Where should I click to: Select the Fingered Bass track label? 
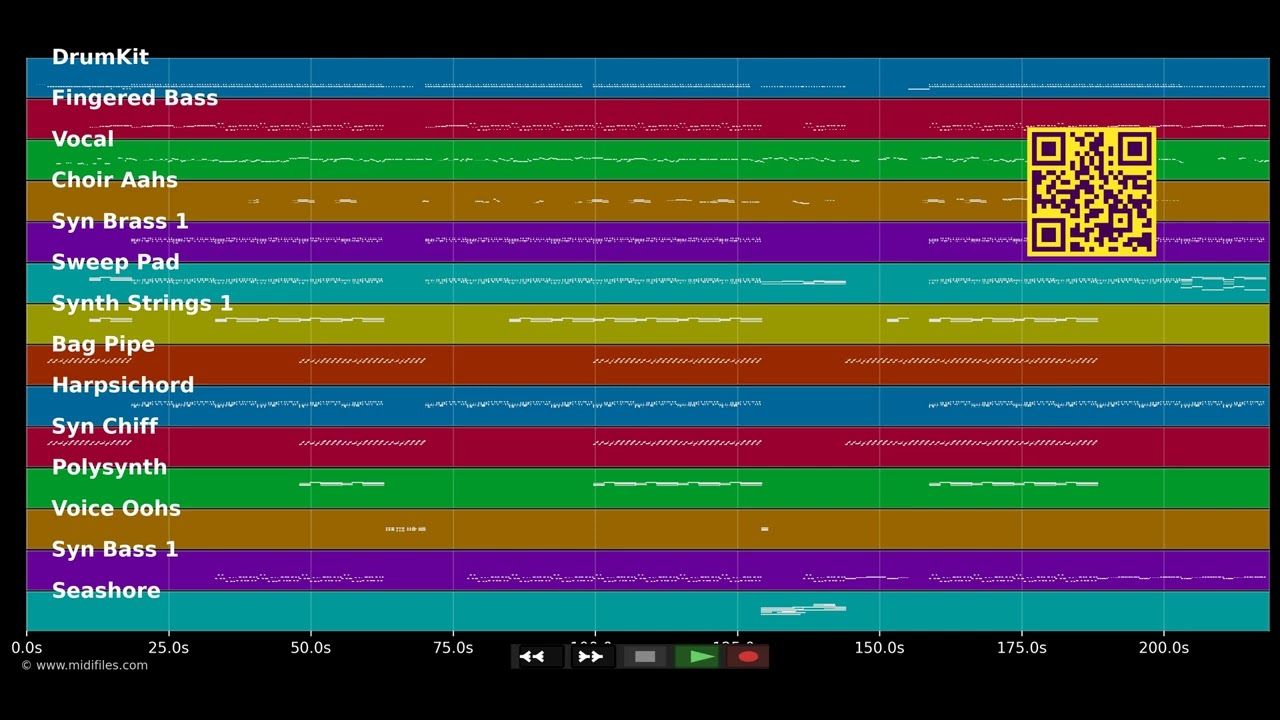134,98
